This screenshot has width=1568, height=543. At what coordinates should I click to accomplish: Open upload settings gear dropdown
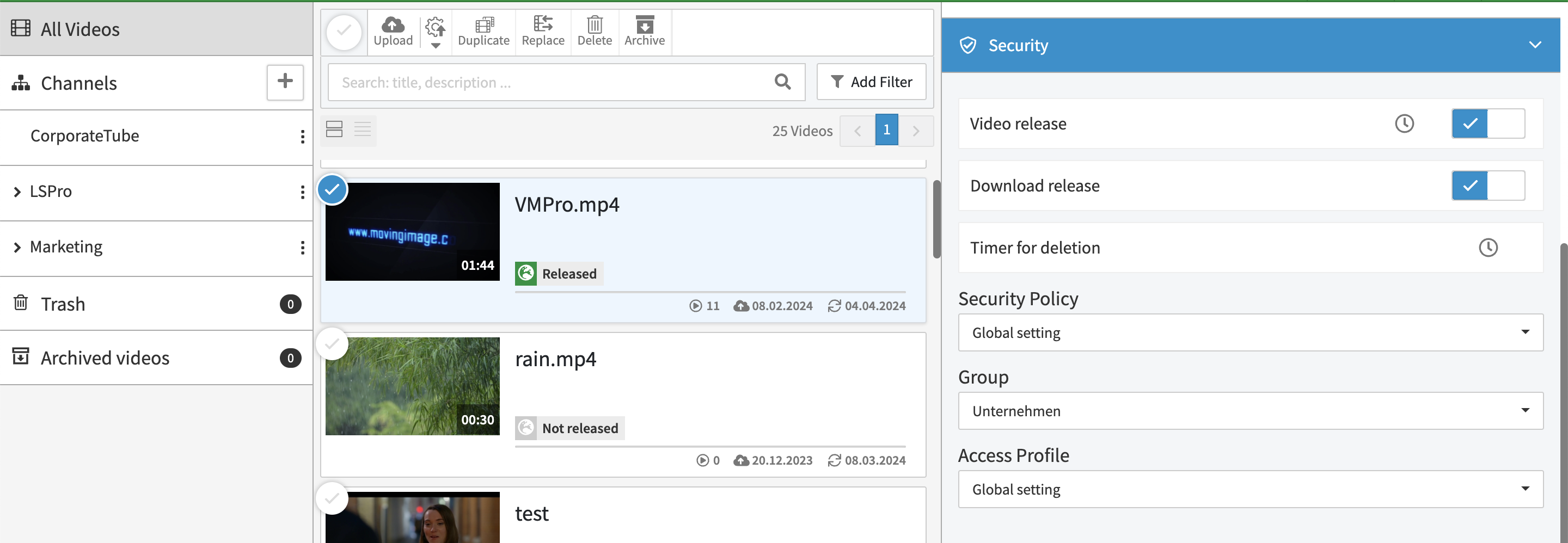click(435, 32)
